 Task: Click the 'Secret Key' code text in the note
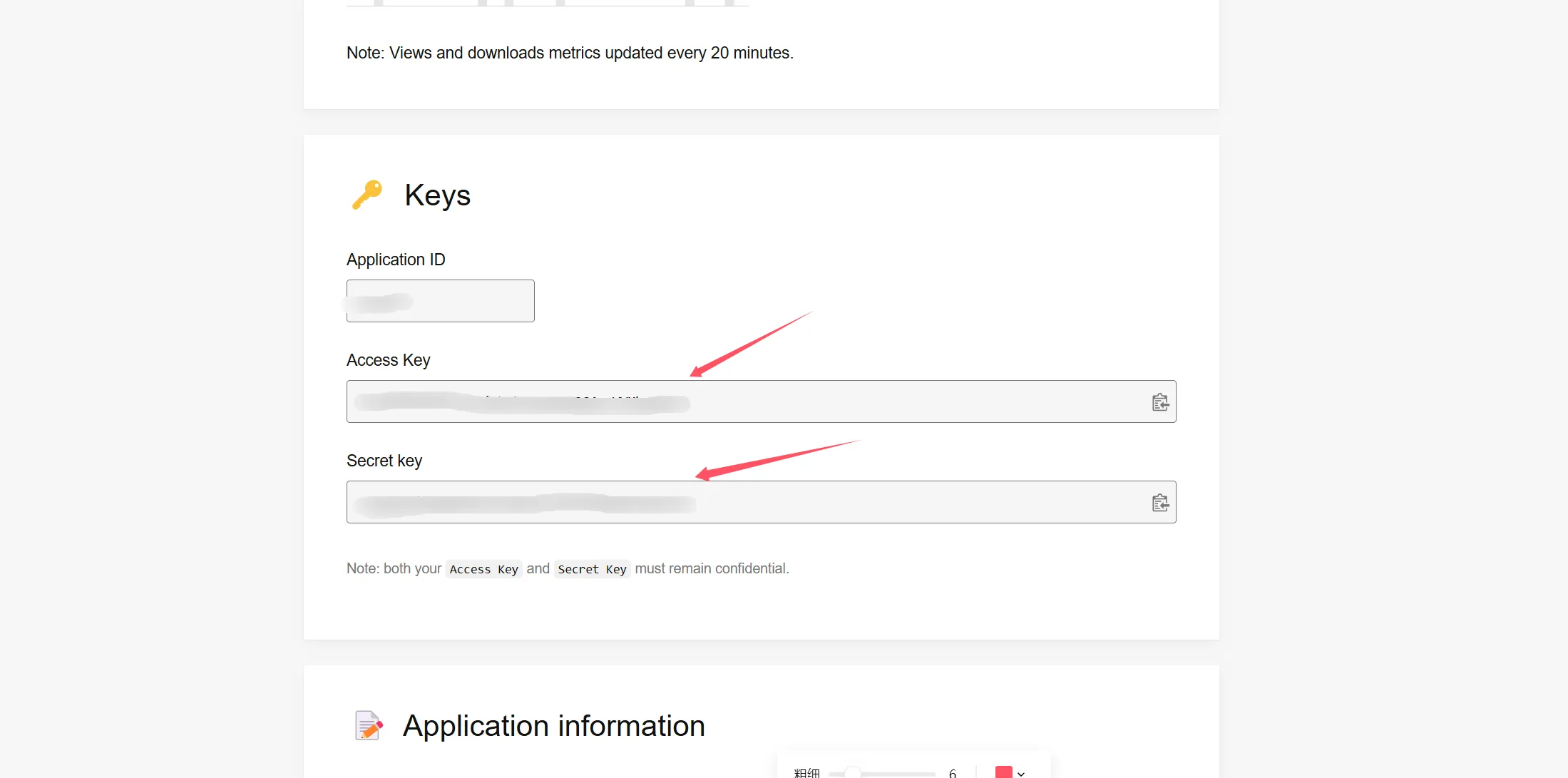pyautogui.click(x=592, y=569)
